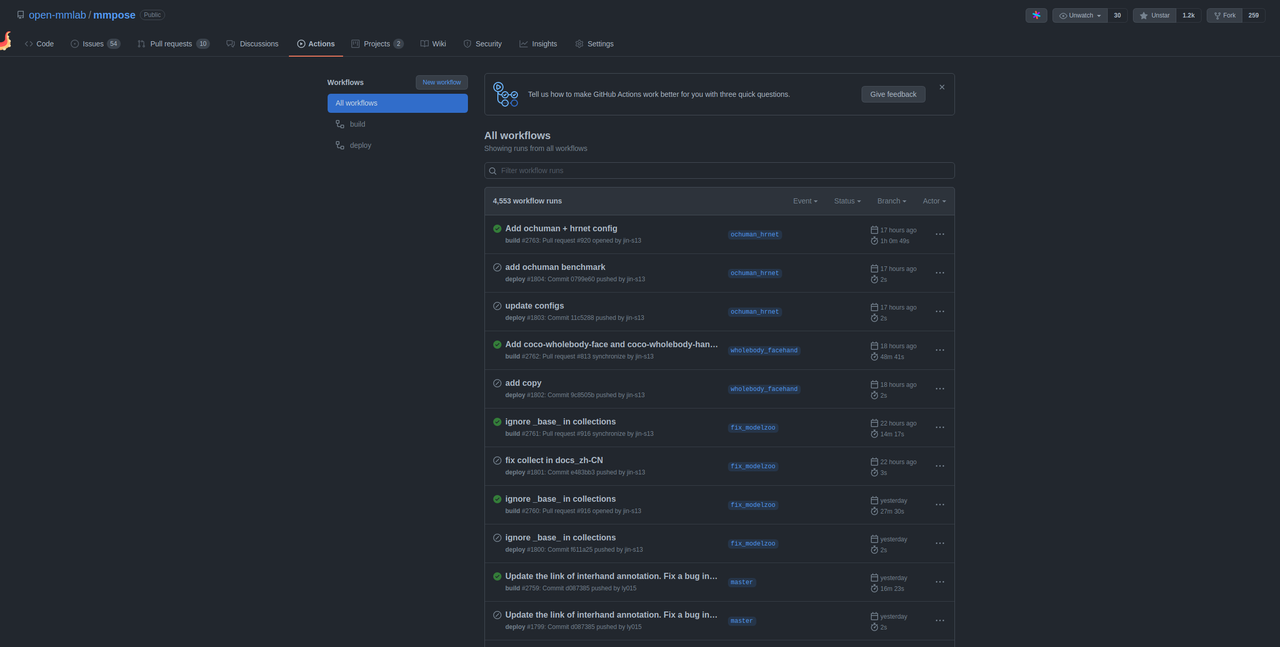Open the Status filter dropdown
The height and width of the screenshot is (647, 1280).
click(x=846, y=200)
